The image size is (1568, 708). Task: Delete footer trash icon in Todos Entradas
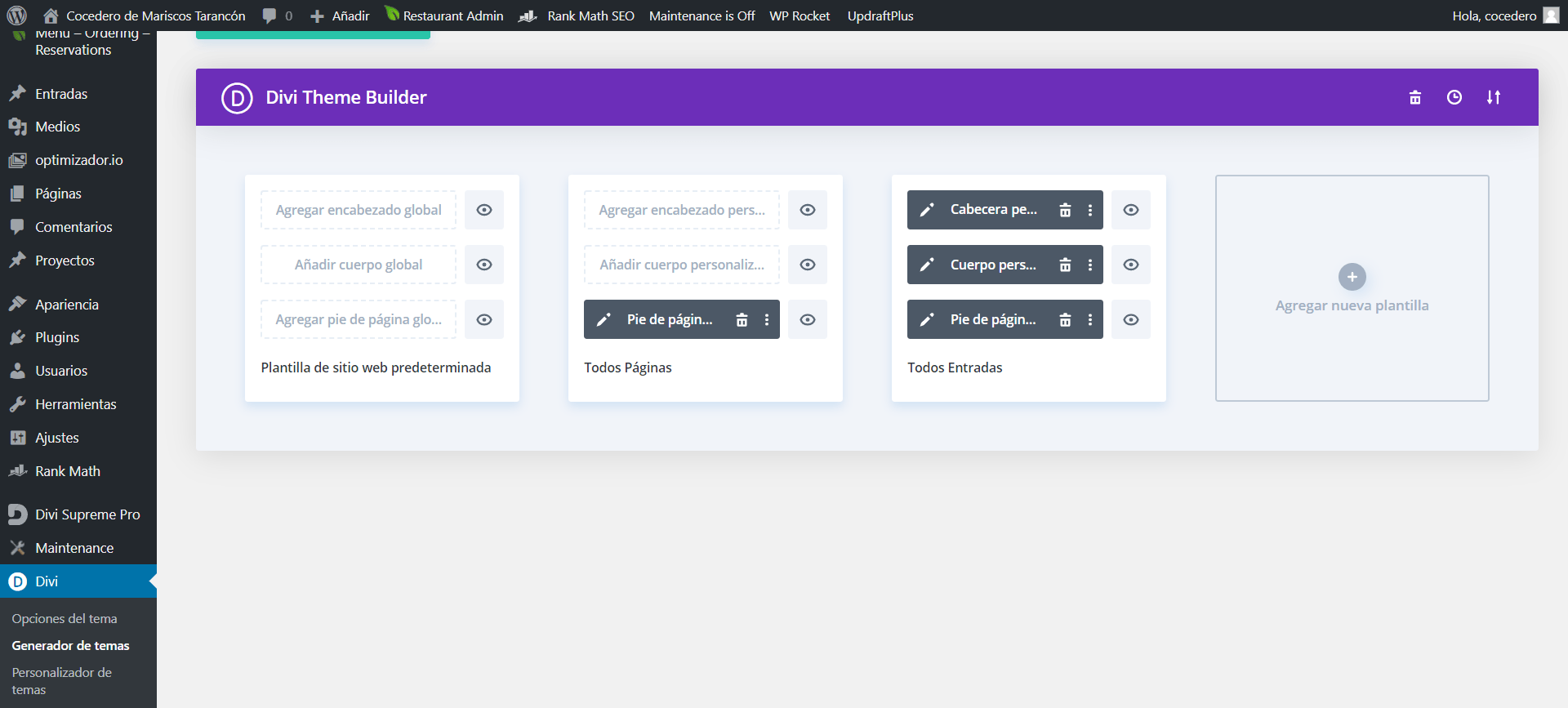click(1065, 319)
